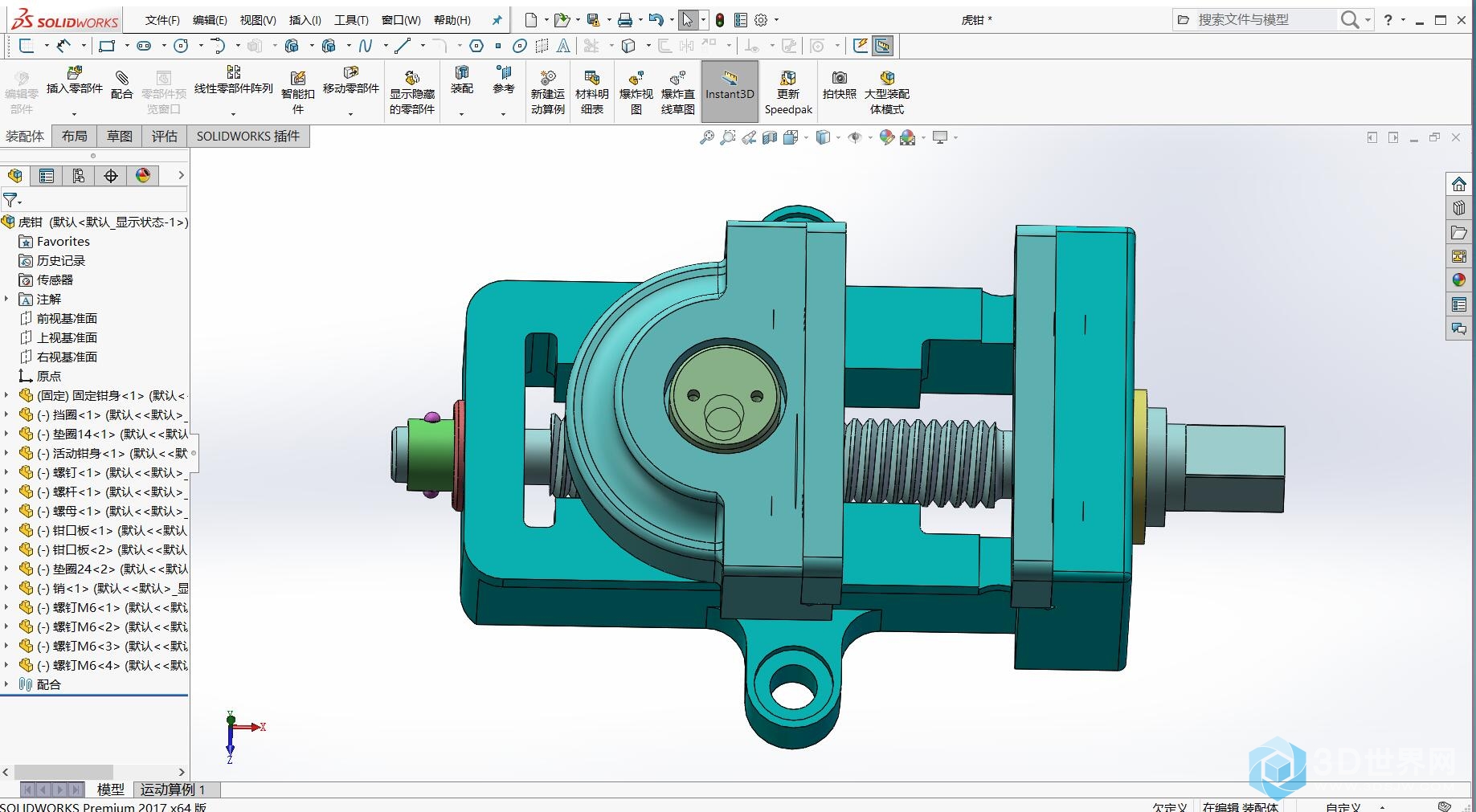Click the Print icon in the title toolbar
This screenshot has height=812, width=1476.
[624, 20]
